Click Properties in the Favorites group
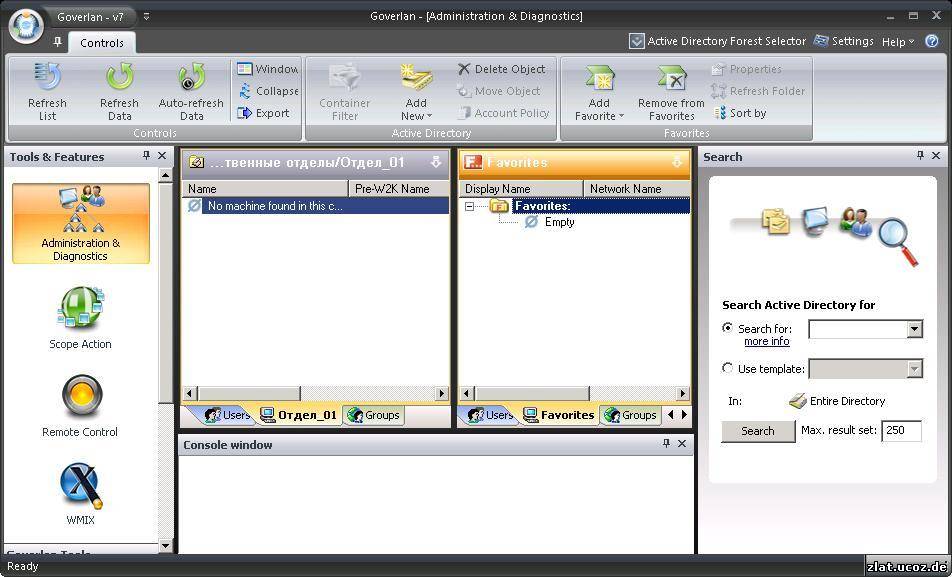The height and width of the screenshot is (577, 952). [746, 69]
